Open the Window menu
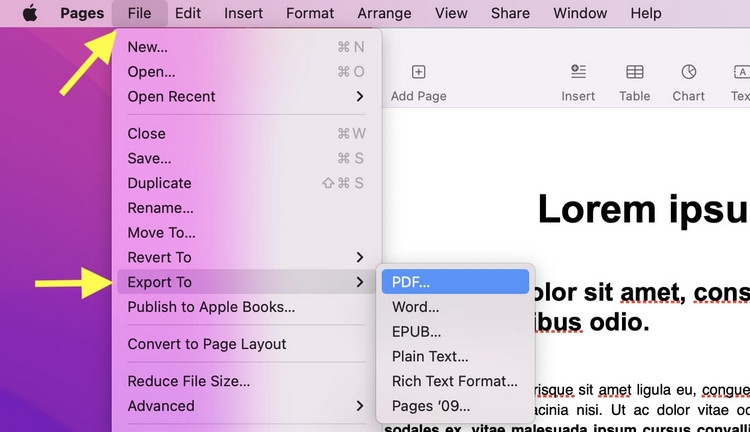 pos(580,13)
